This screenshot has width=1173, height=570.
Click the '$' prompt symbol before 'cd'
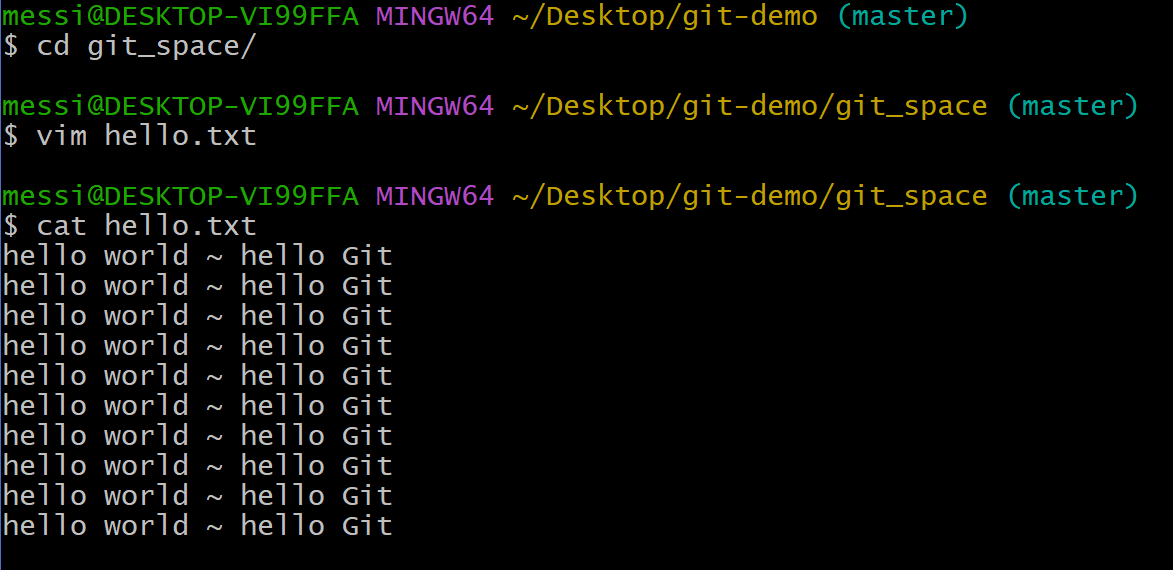point(10,46)
